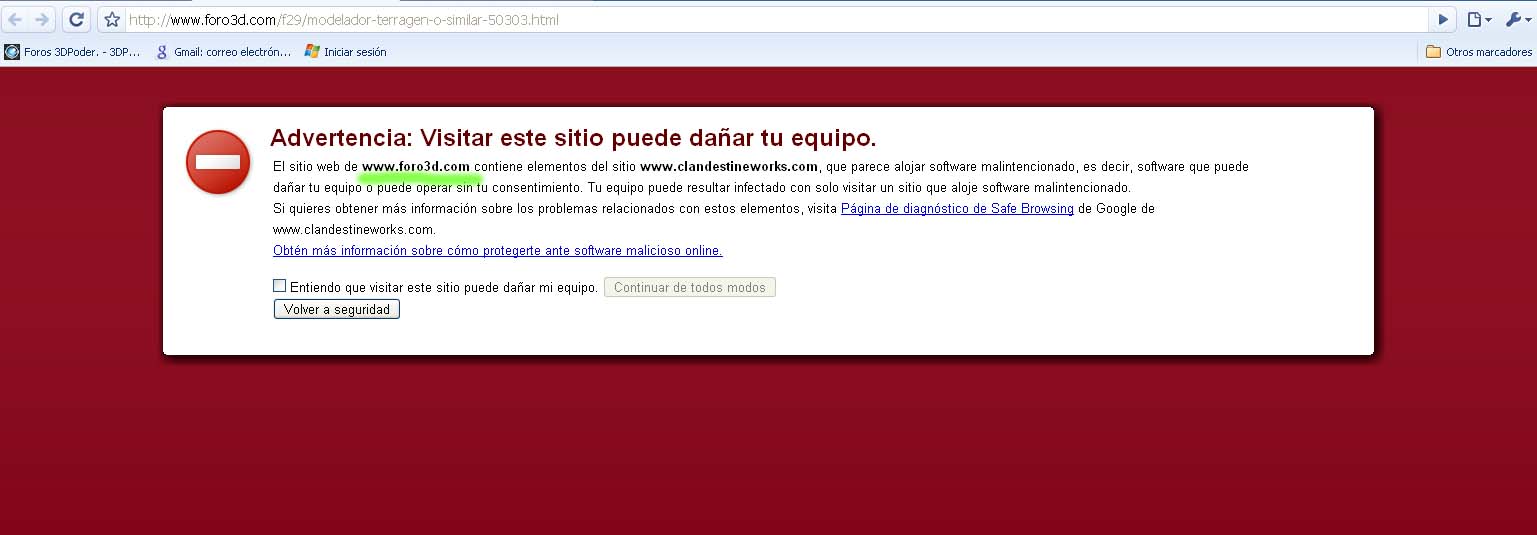Open the page menu icon

(x=1479, y=19)
